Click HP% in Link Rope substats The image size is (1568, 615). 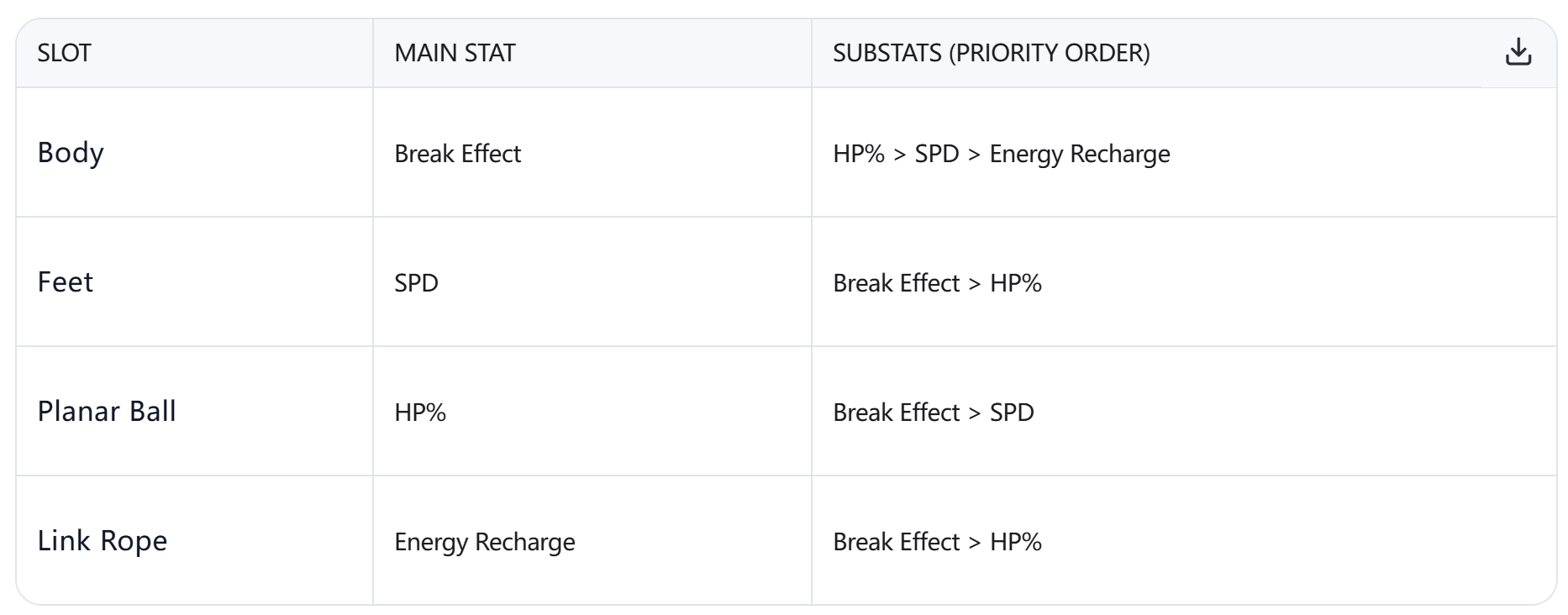(x=1015, y=542)
